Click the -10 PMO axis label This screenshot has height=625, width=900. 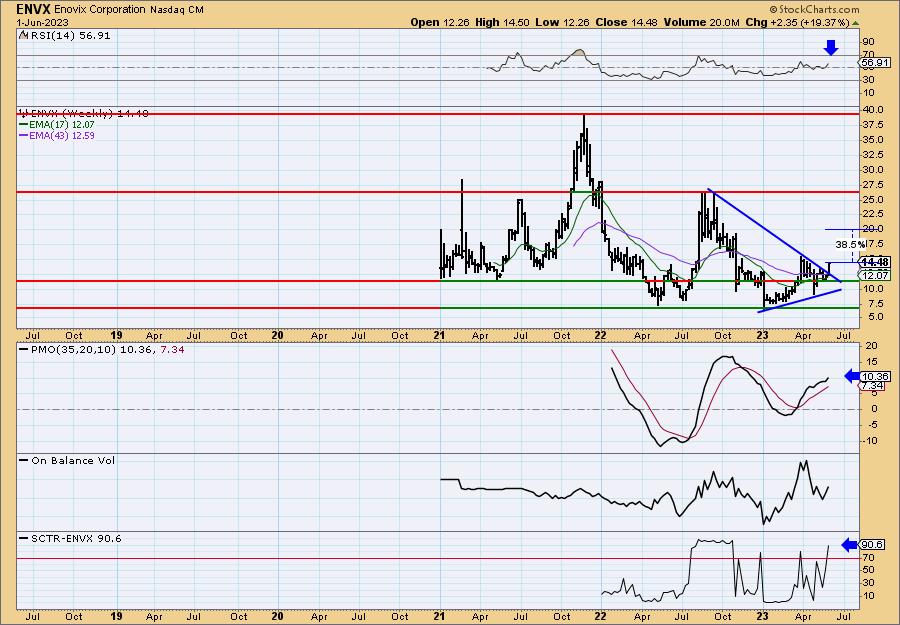(871, 441)
